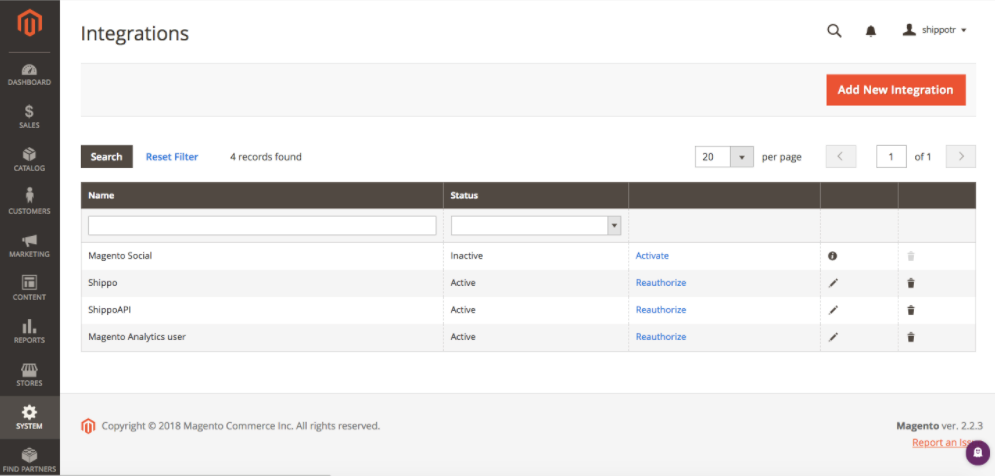Click the purple help widget icon
995x476 pixels.
pos(978,453)
